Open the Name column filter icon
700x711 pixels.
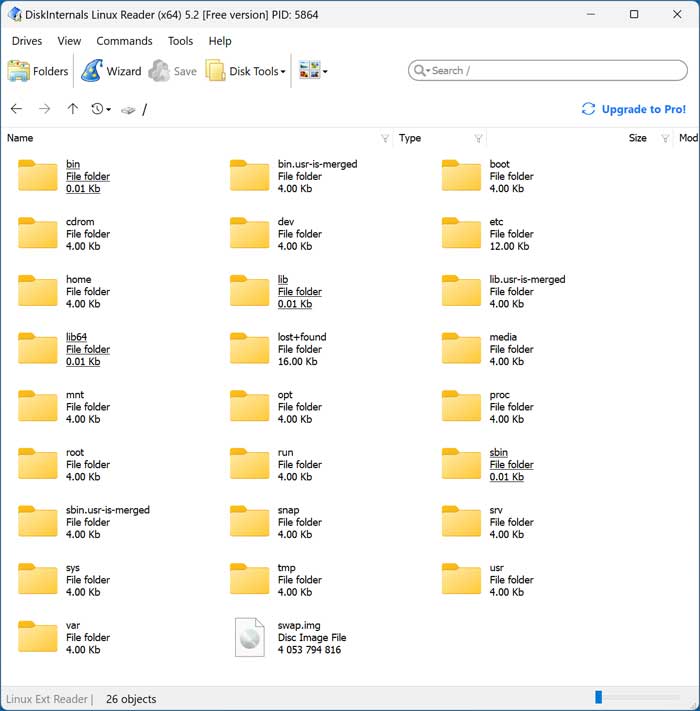coord(385,138)
